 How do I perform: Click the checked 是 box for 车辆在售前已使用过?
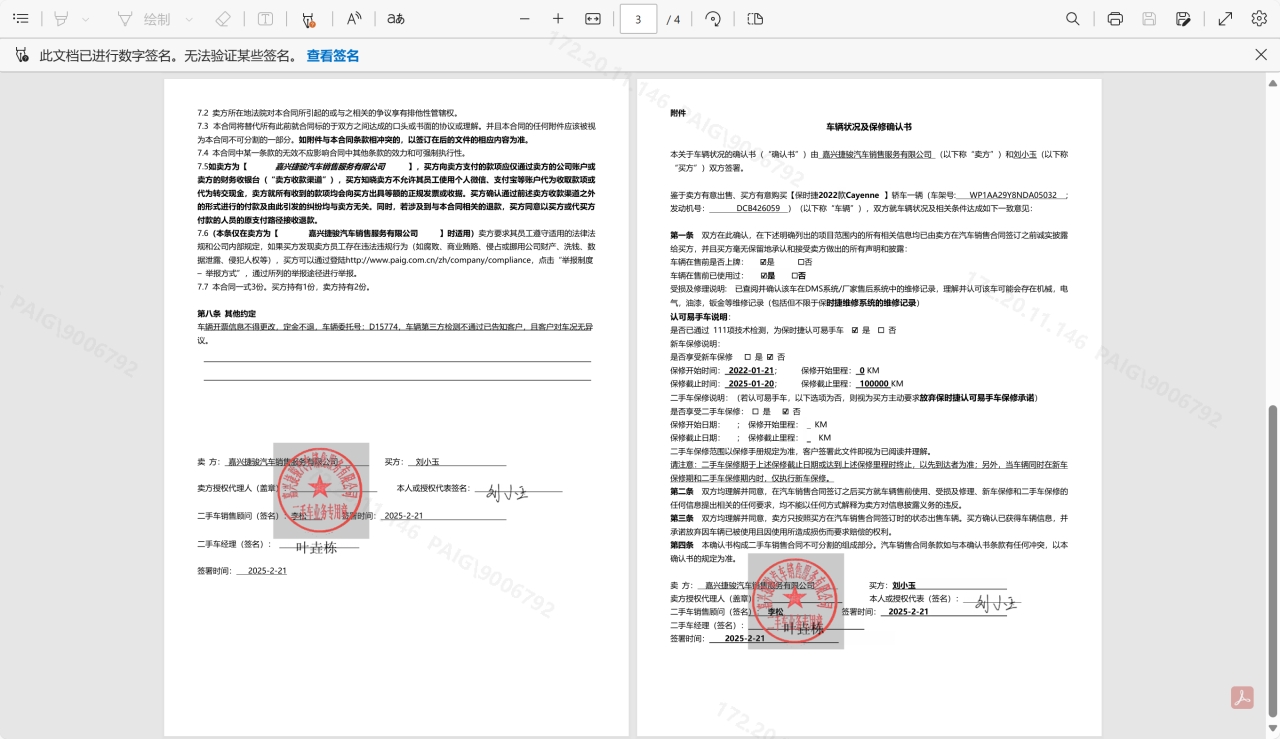click(764, 275)
